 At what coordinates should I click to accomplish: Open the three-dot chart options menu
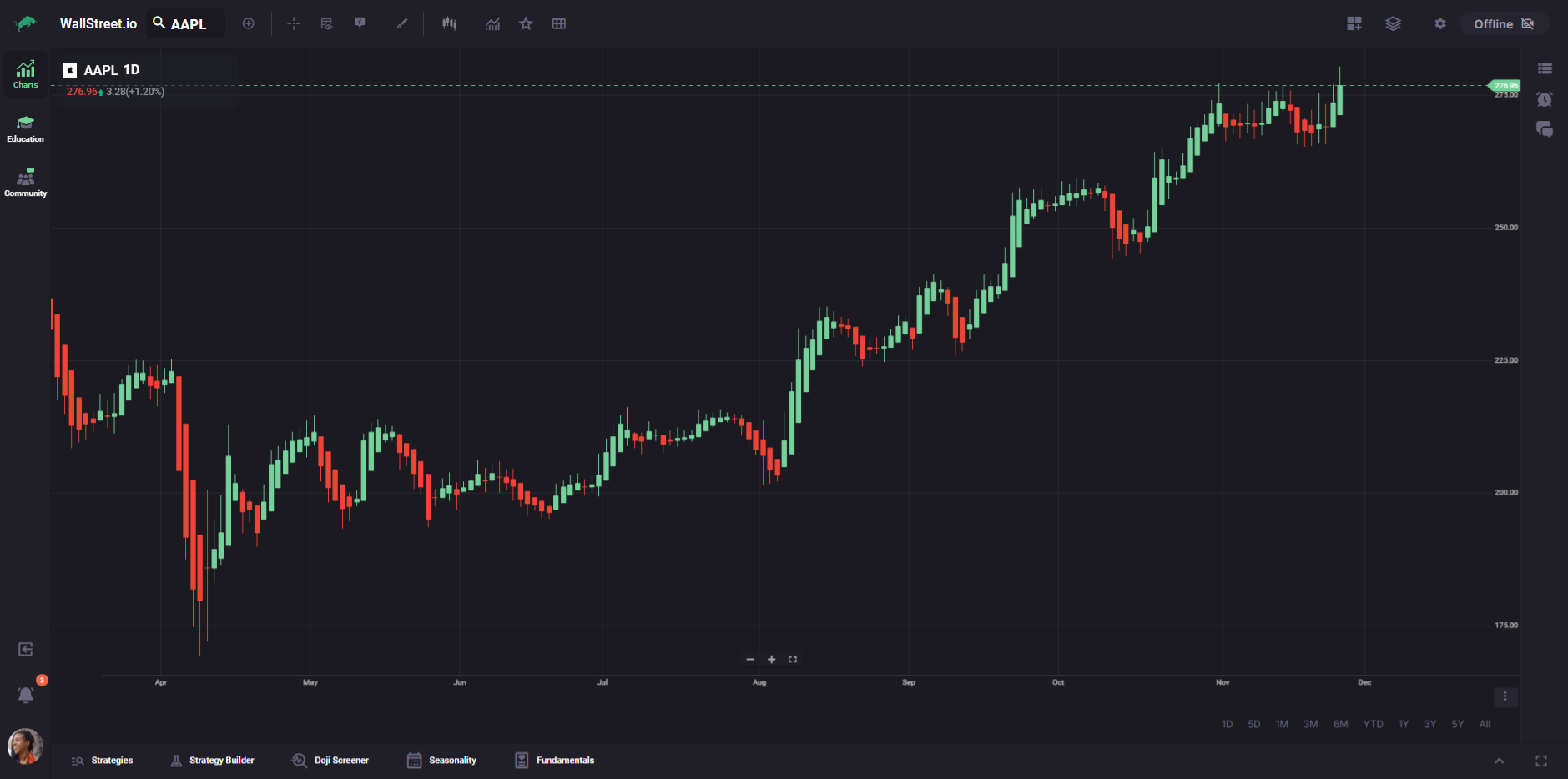[1505, 696]
